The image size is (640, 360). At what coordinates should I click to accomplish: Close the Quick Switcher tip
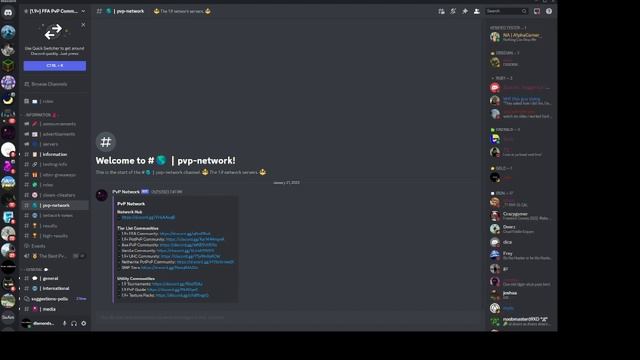(83, 25)
